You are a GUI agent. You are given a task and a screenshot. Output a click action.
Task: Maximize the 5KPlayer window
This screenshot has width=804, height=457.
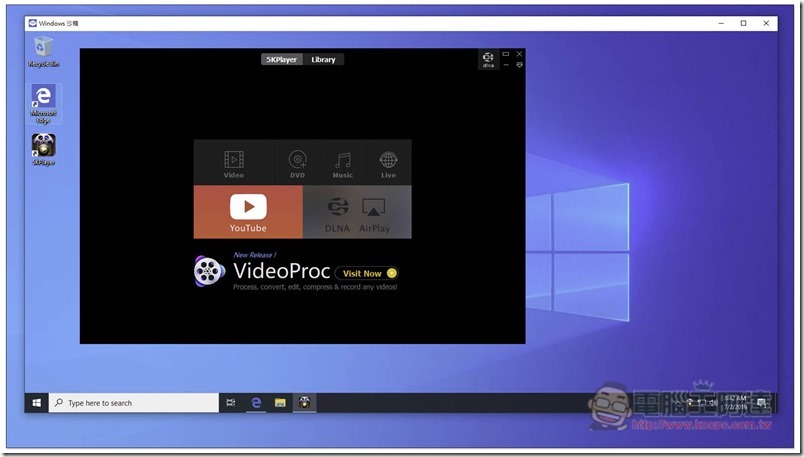tap(506, 54)
